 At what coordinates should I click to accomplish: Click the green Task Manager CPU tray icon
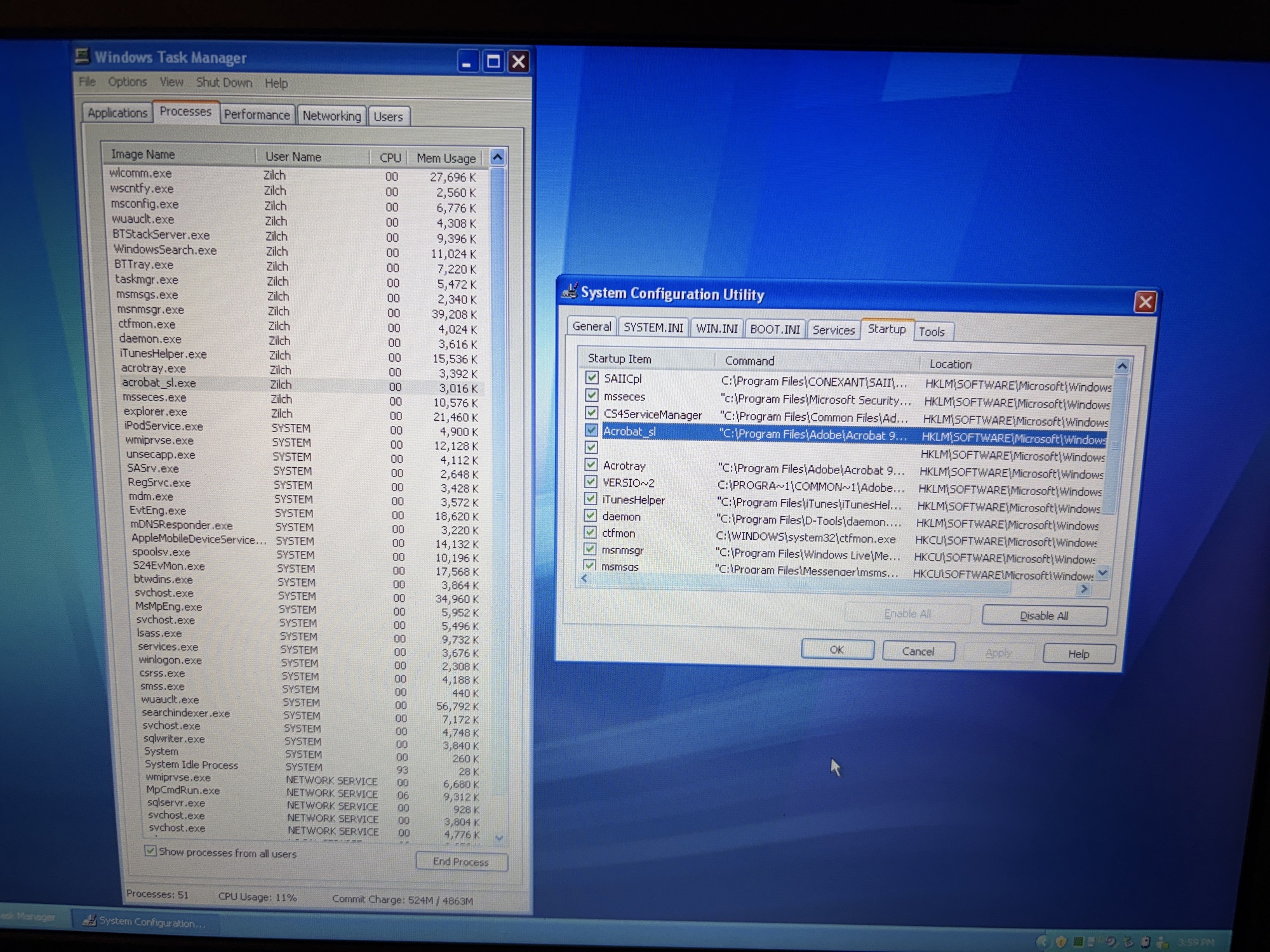click(x=1078, y=942)
